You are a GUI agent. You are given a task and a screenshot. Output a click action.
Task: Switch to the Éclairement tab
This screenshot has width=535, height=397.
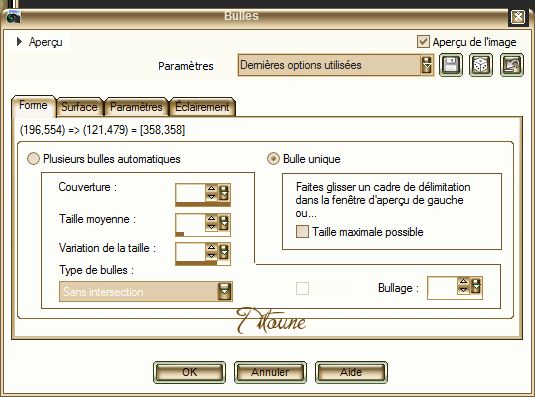click(x=202, y=107)
